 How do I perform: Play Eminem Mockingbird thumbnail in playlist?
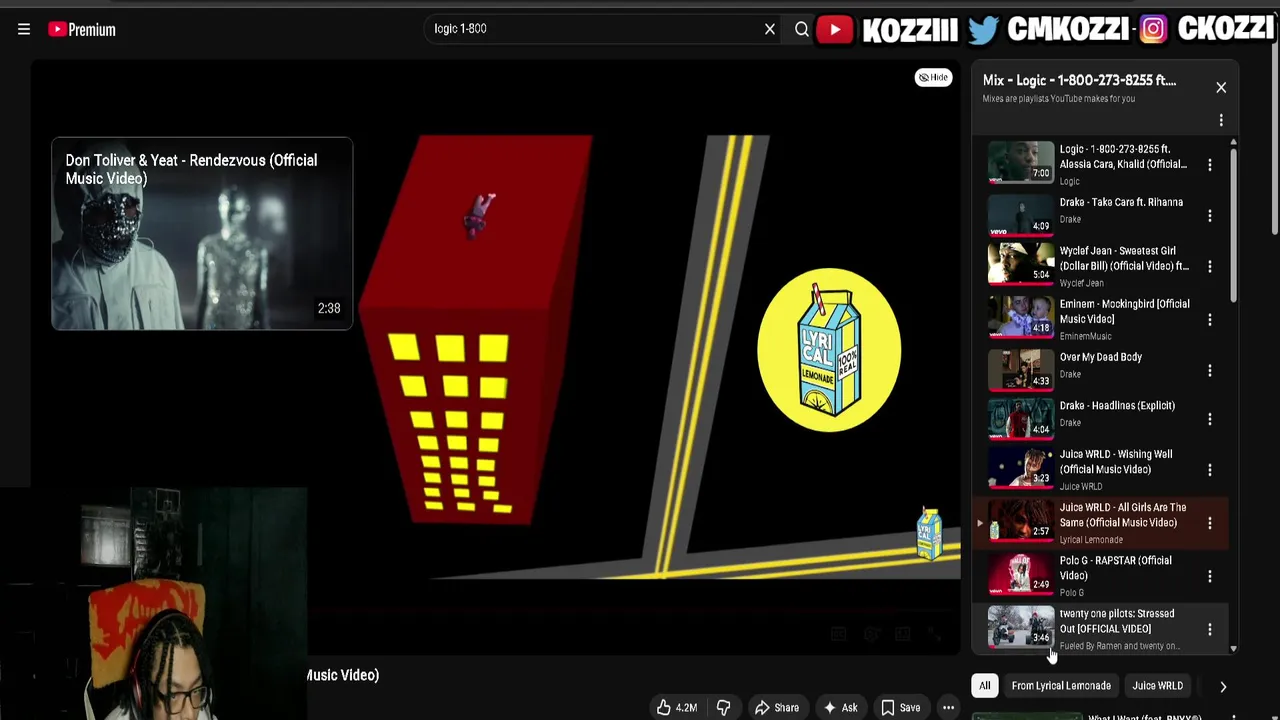pos(1021,318)
